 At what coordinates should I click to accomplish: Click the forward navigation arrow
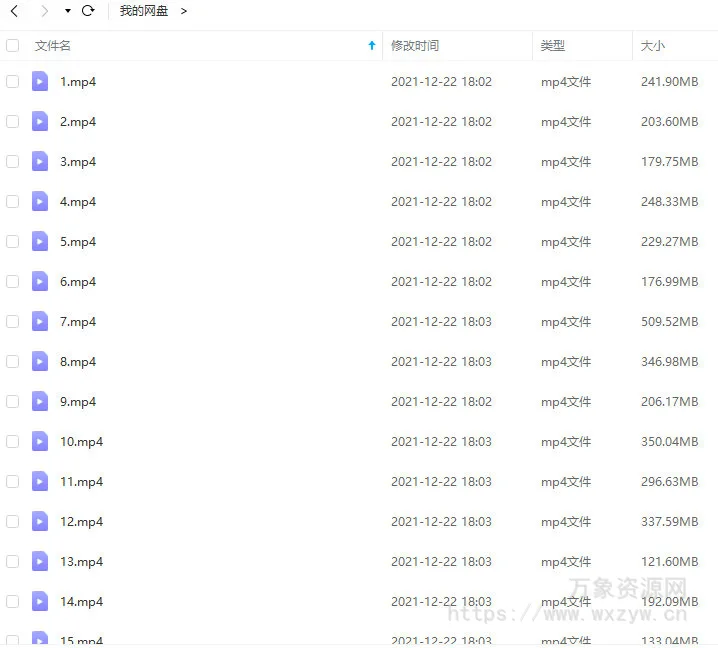(44, 11)
